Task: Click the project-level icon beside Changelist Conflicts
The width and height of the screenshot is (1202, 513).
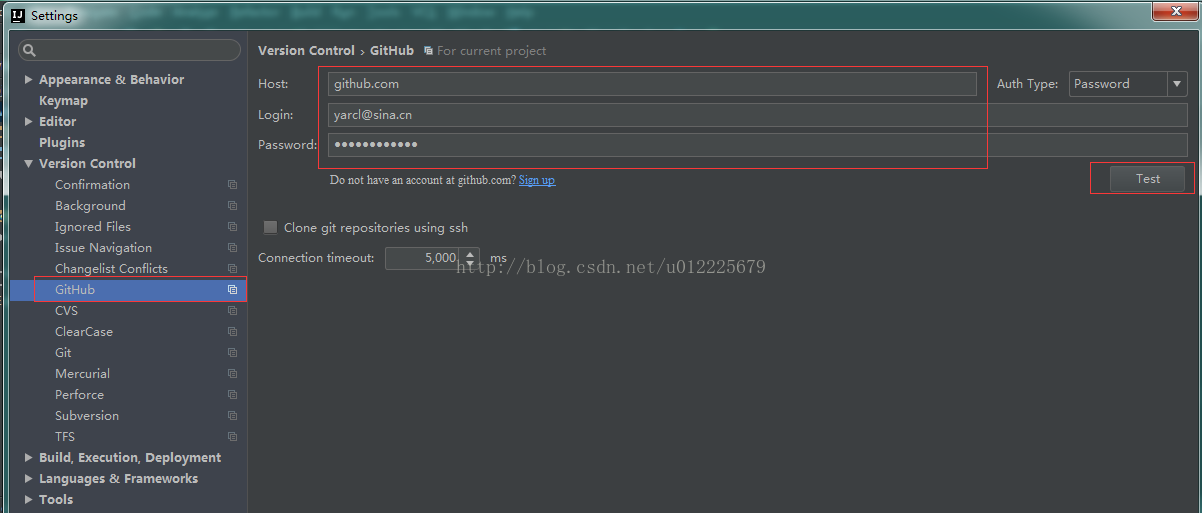Action: [x=232, y=269]
